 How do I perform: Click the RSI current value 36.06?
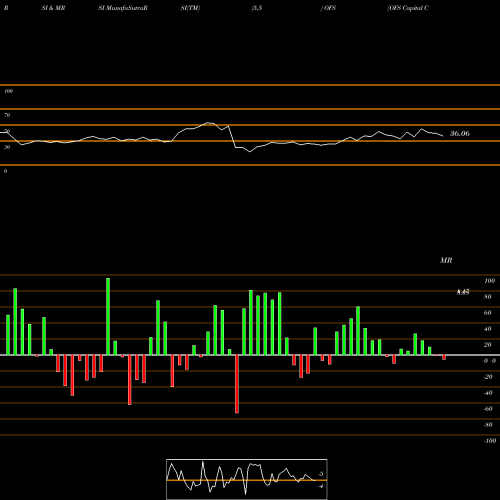coord(460,134)
